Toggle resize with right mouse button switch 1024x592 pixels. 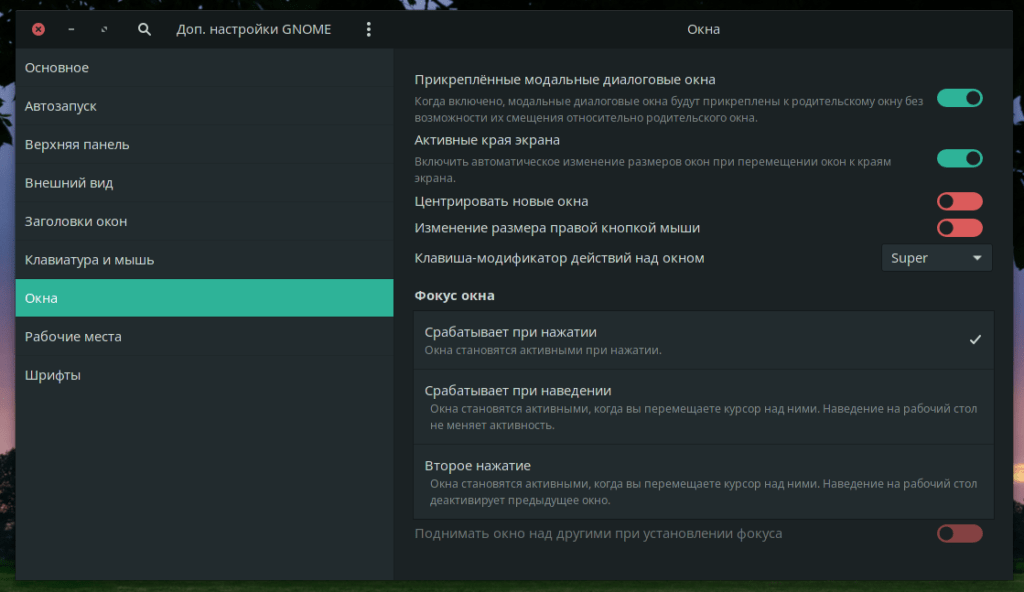coord(959,228)
